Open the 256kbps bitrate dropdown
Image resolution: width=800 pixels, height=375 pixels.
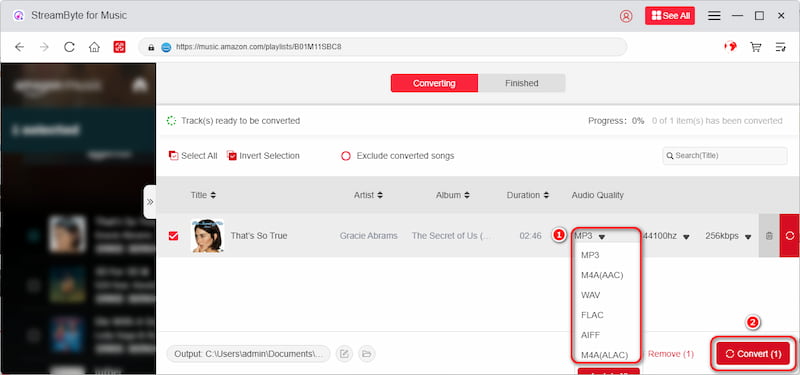[728, 236]
